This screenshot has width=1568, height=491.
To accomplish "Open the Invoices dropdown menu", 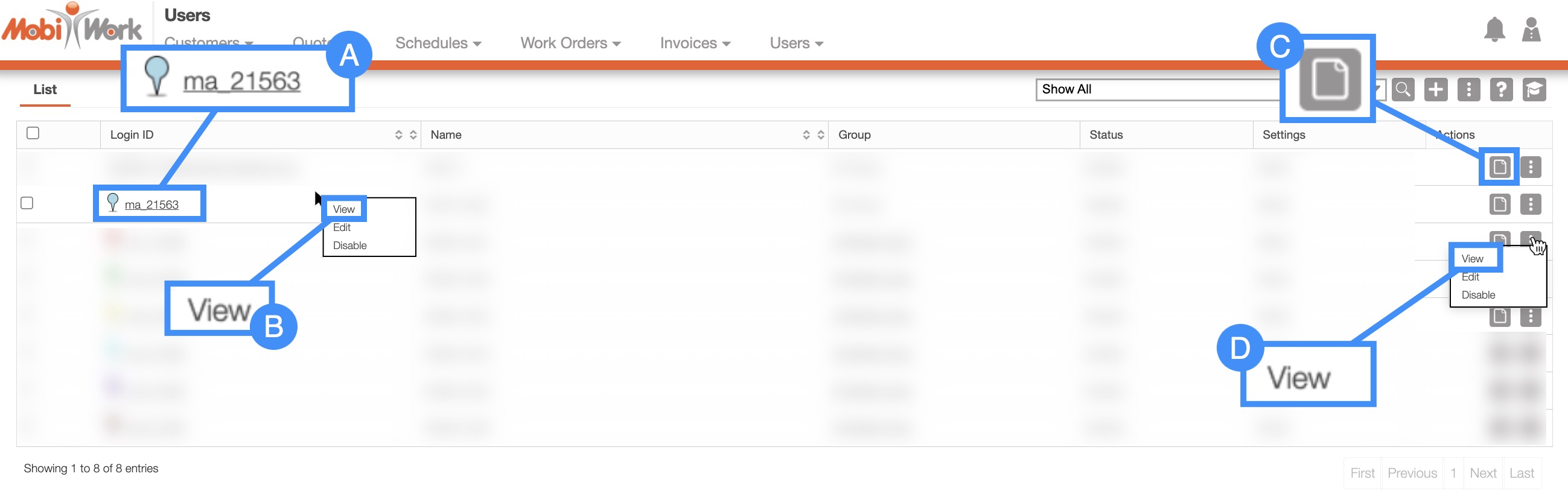I will 695,43.
